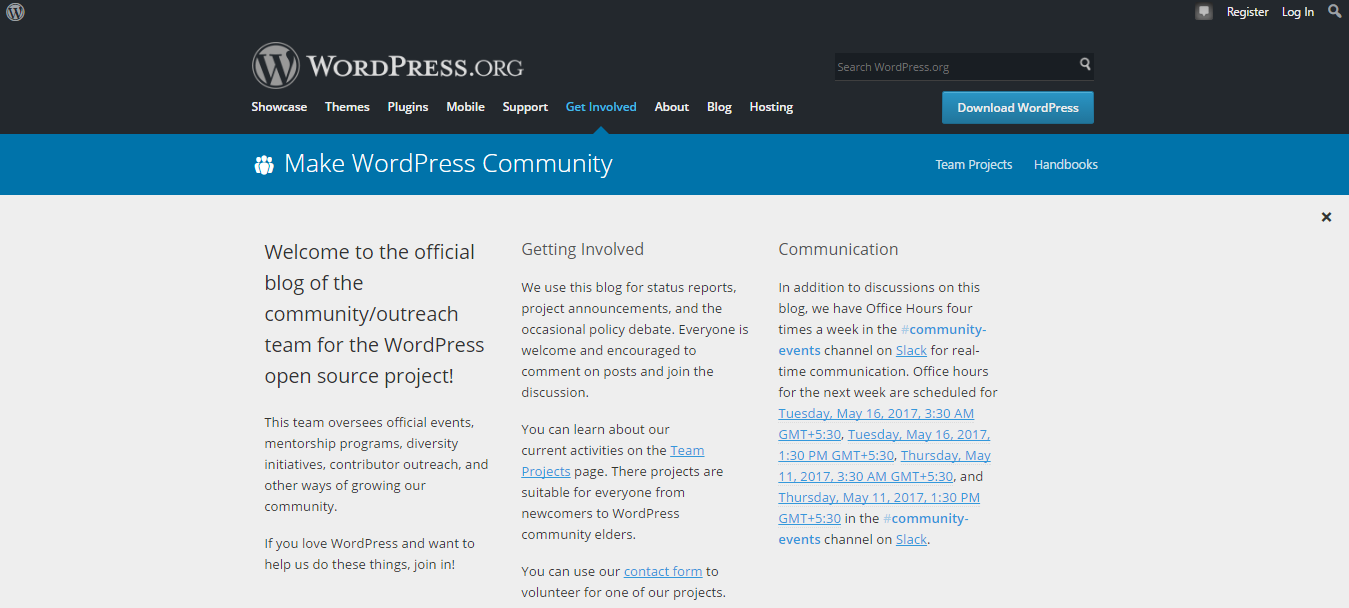Open Tuesday, May 16, 2017, 3:30 AM link
The height and width of the screenshot is (608, 1349).
[876, 424]
